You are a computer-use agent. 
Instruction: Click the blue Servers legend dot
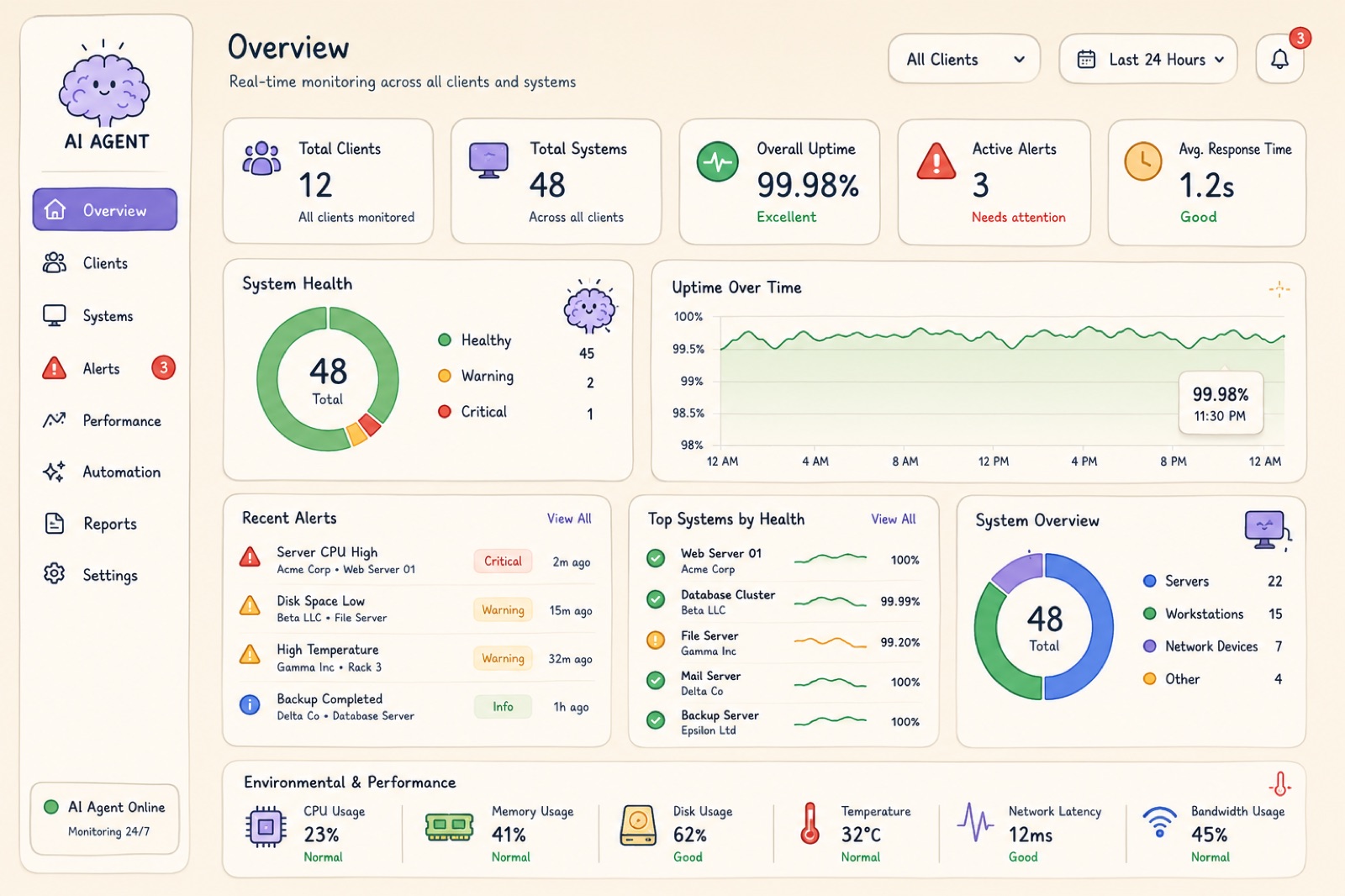1149,581
